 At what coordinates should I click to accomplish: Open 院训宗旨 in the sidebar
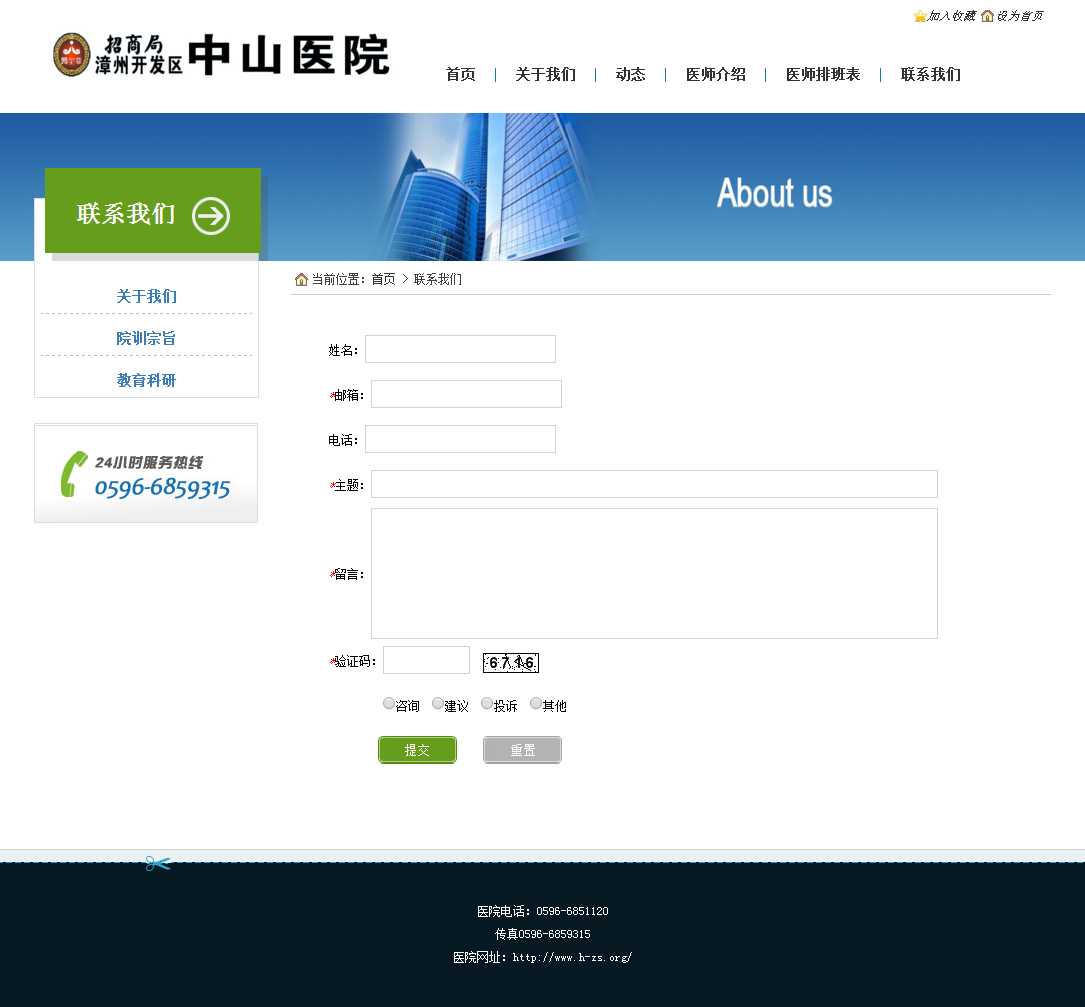click(x=146, y=338)
